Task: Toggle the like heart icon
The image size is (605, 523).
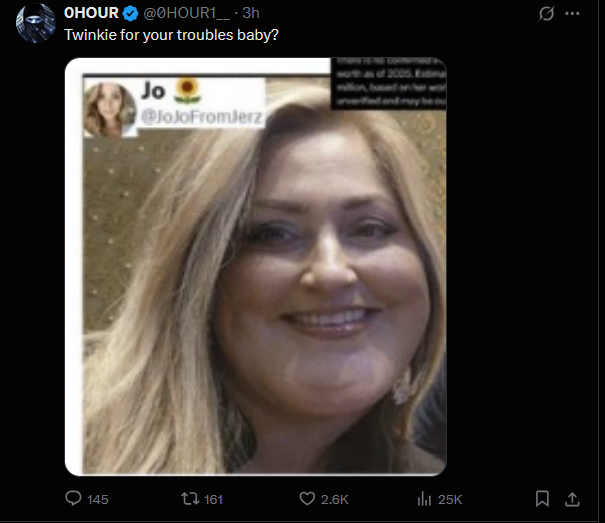Action: (x=307, y=499)
